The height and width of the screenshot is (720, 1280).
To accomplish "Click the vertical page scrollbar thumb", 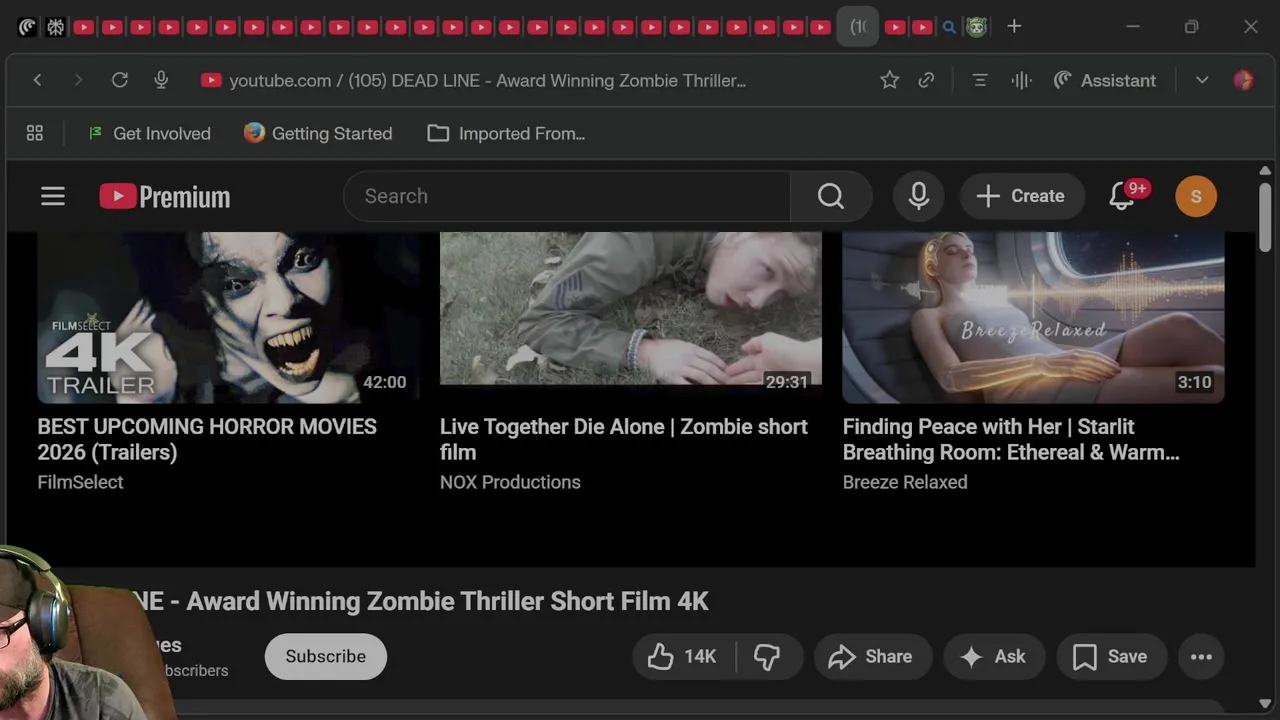I will coord(1265,216).
